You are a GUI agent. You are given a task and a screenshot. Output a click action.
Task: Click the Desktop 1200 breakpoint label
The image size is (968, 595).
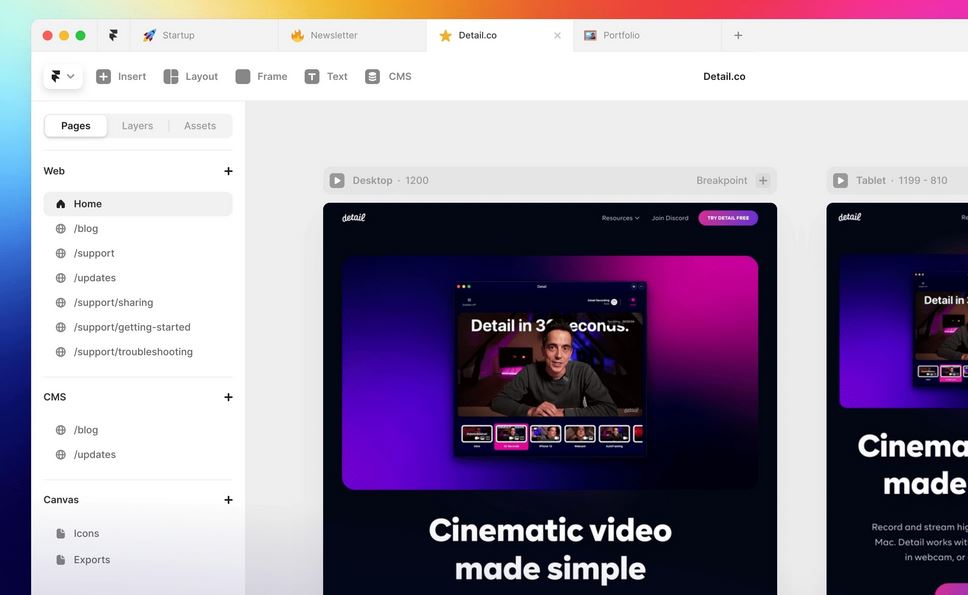390,180
